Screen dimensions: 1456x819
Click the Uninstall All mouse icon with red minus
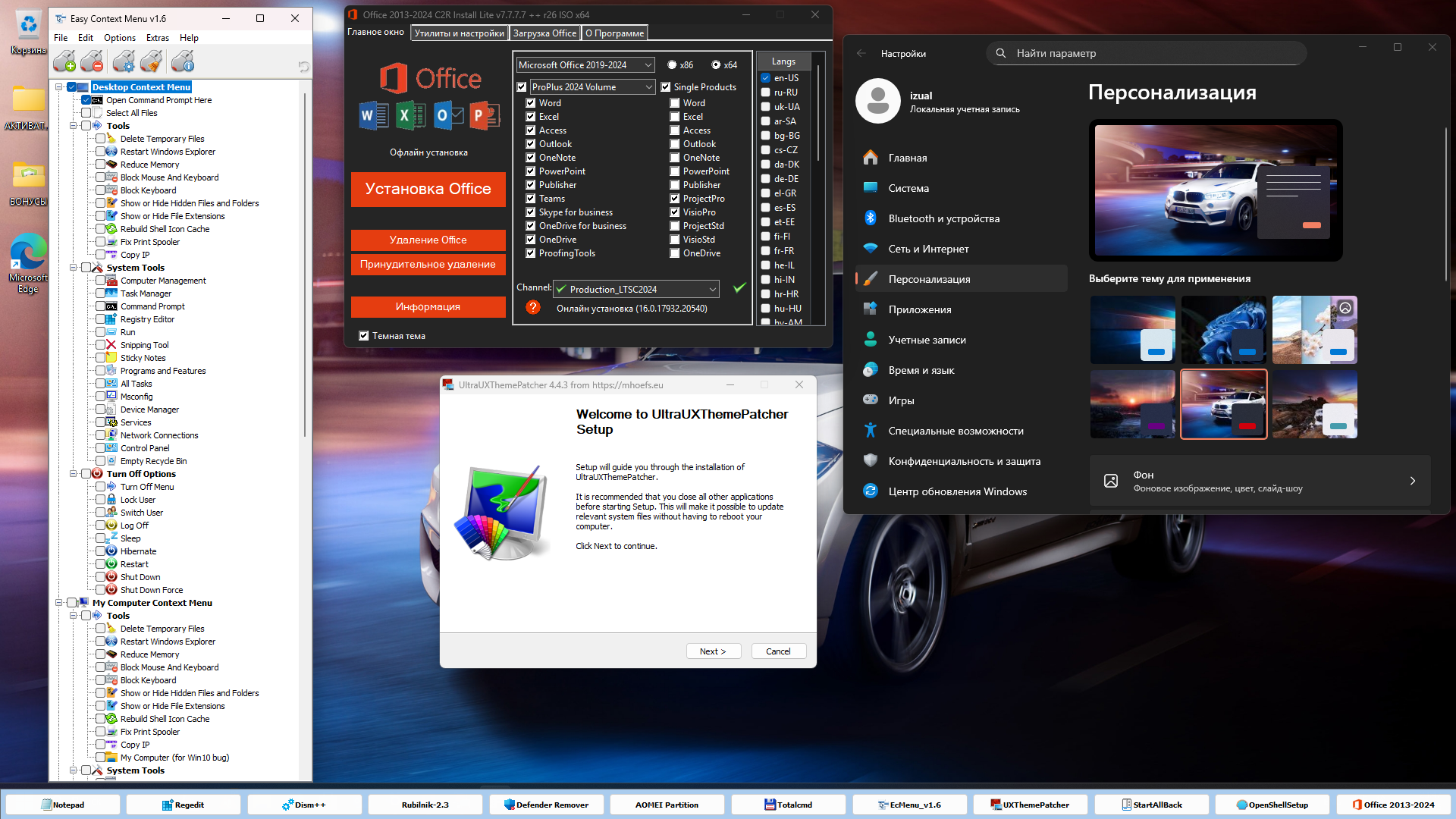(92, 61)
